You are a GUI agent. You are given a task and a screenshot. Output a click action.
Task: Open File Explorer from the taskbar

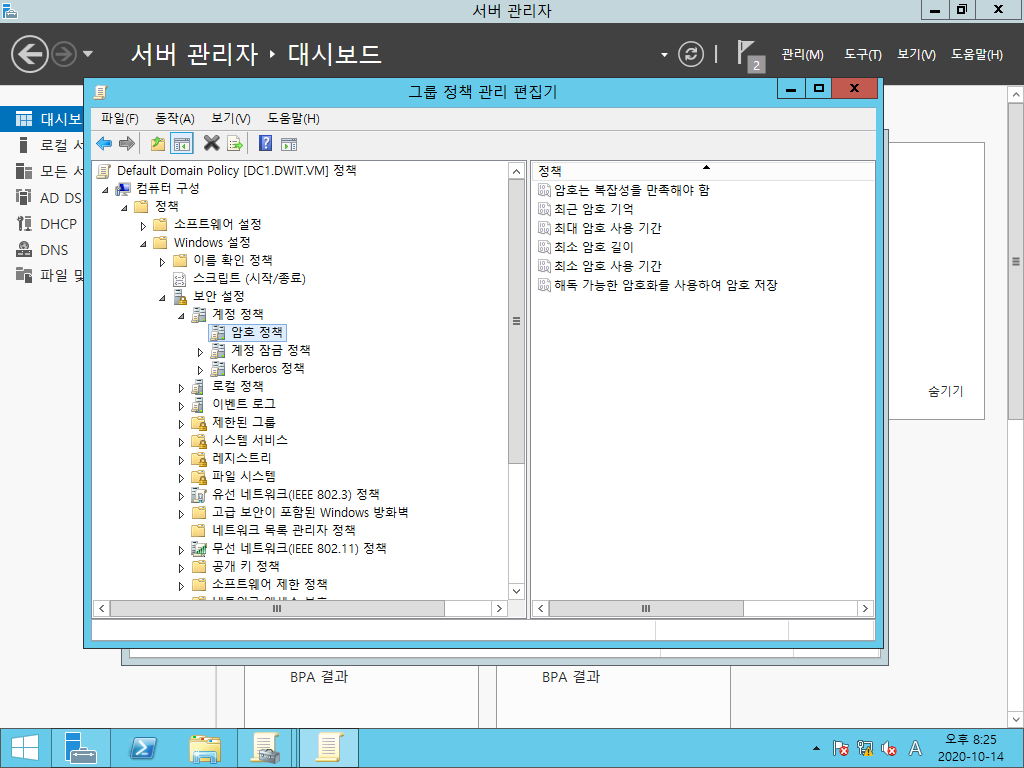[204, 748]
